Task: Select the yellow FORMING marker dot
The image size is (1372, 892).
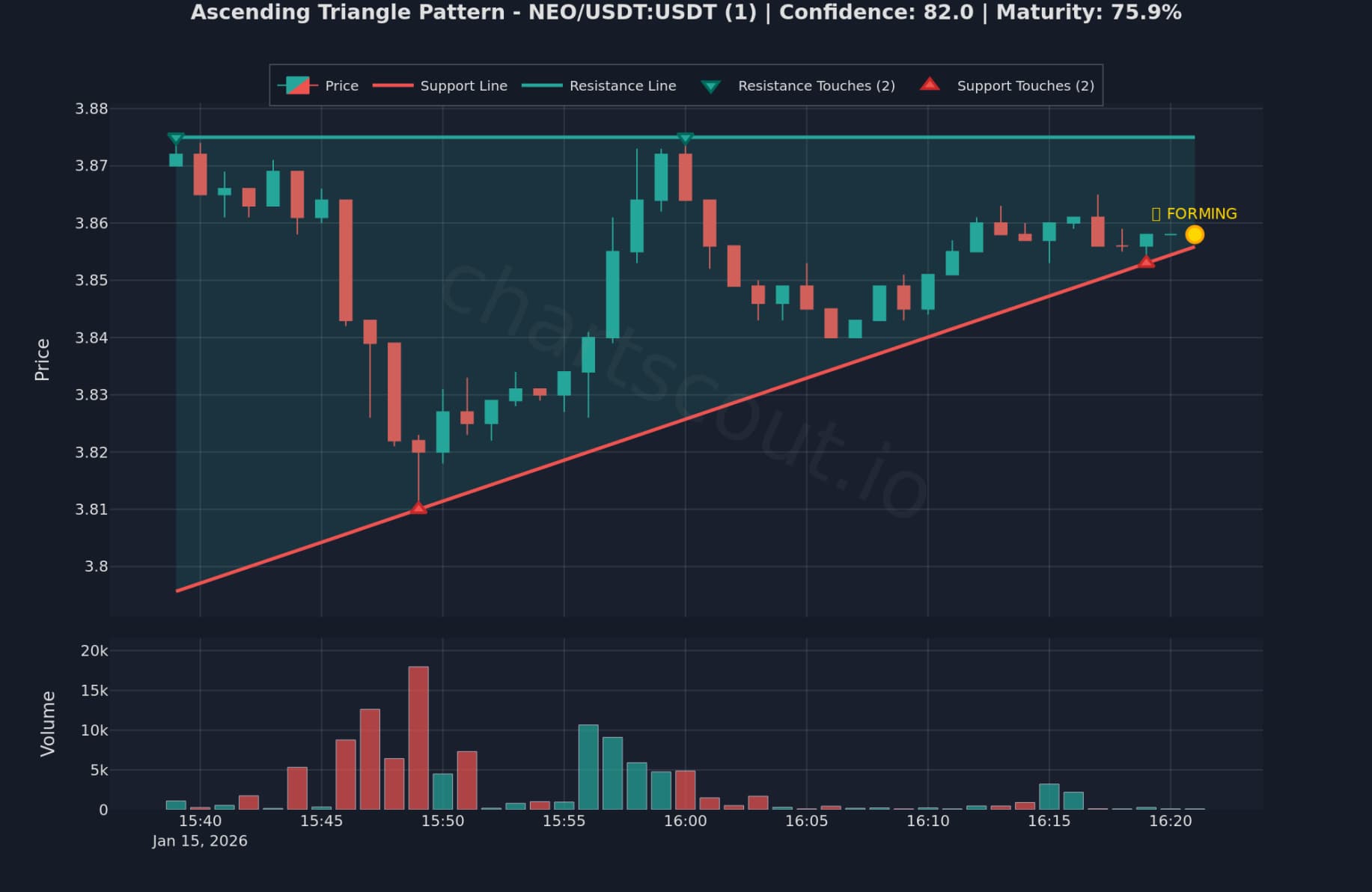Action: 1195,234
